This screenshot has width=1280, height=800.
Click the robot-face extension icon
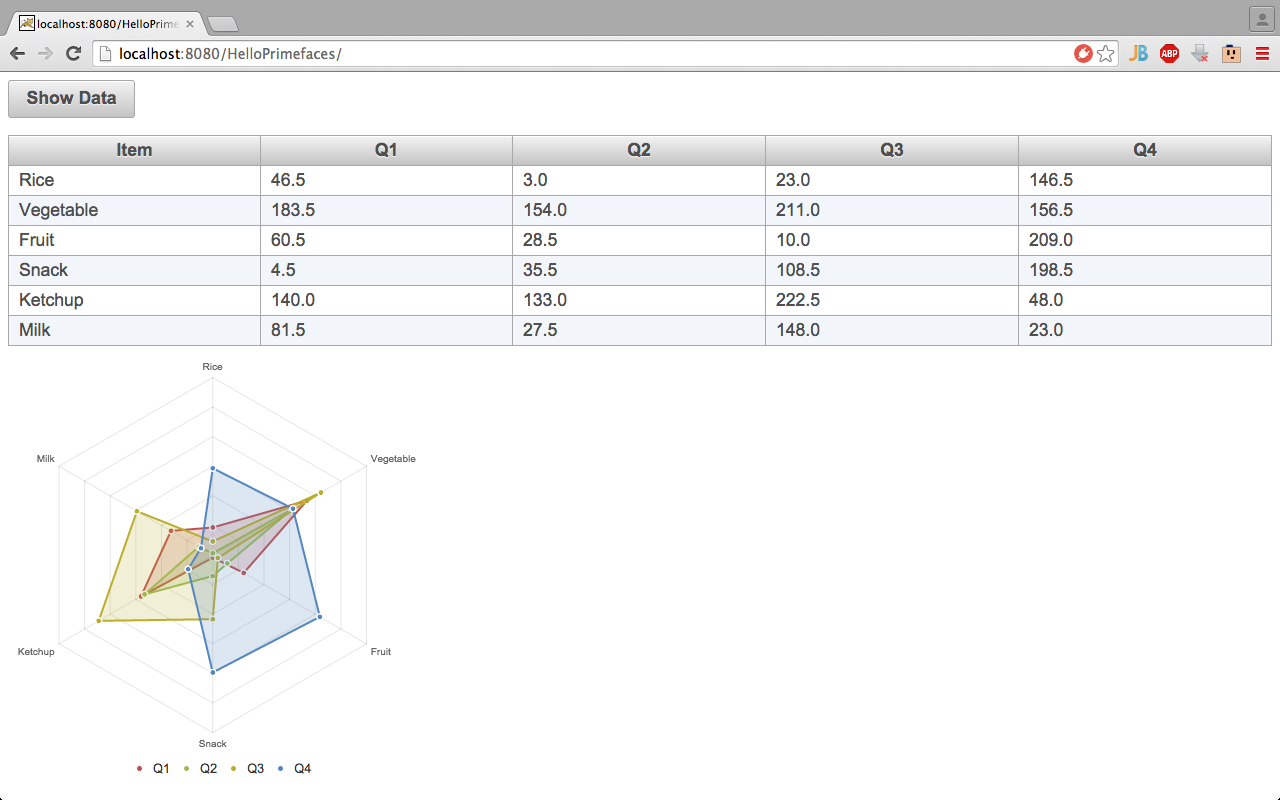(x=1230, y=53)
